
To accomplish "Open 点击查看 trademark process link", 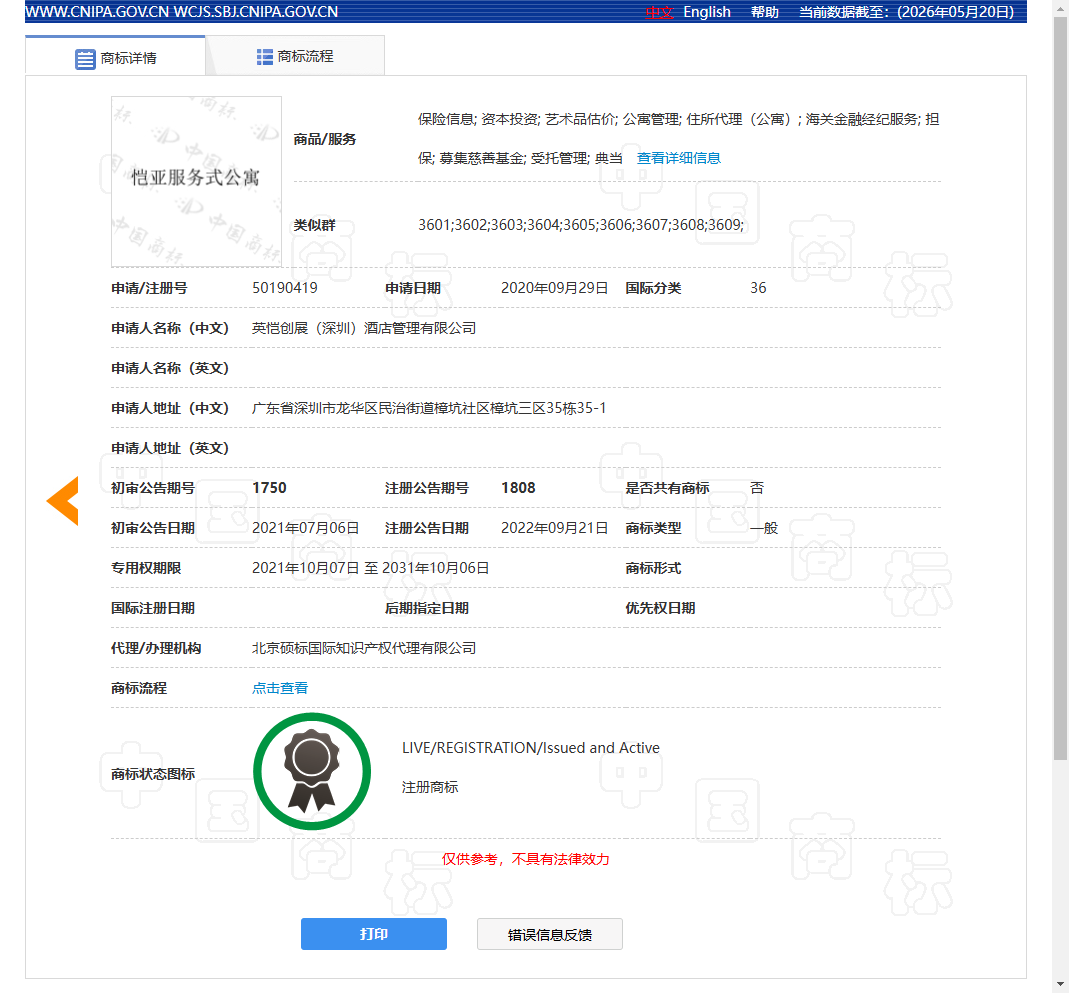I will point(280,688).
